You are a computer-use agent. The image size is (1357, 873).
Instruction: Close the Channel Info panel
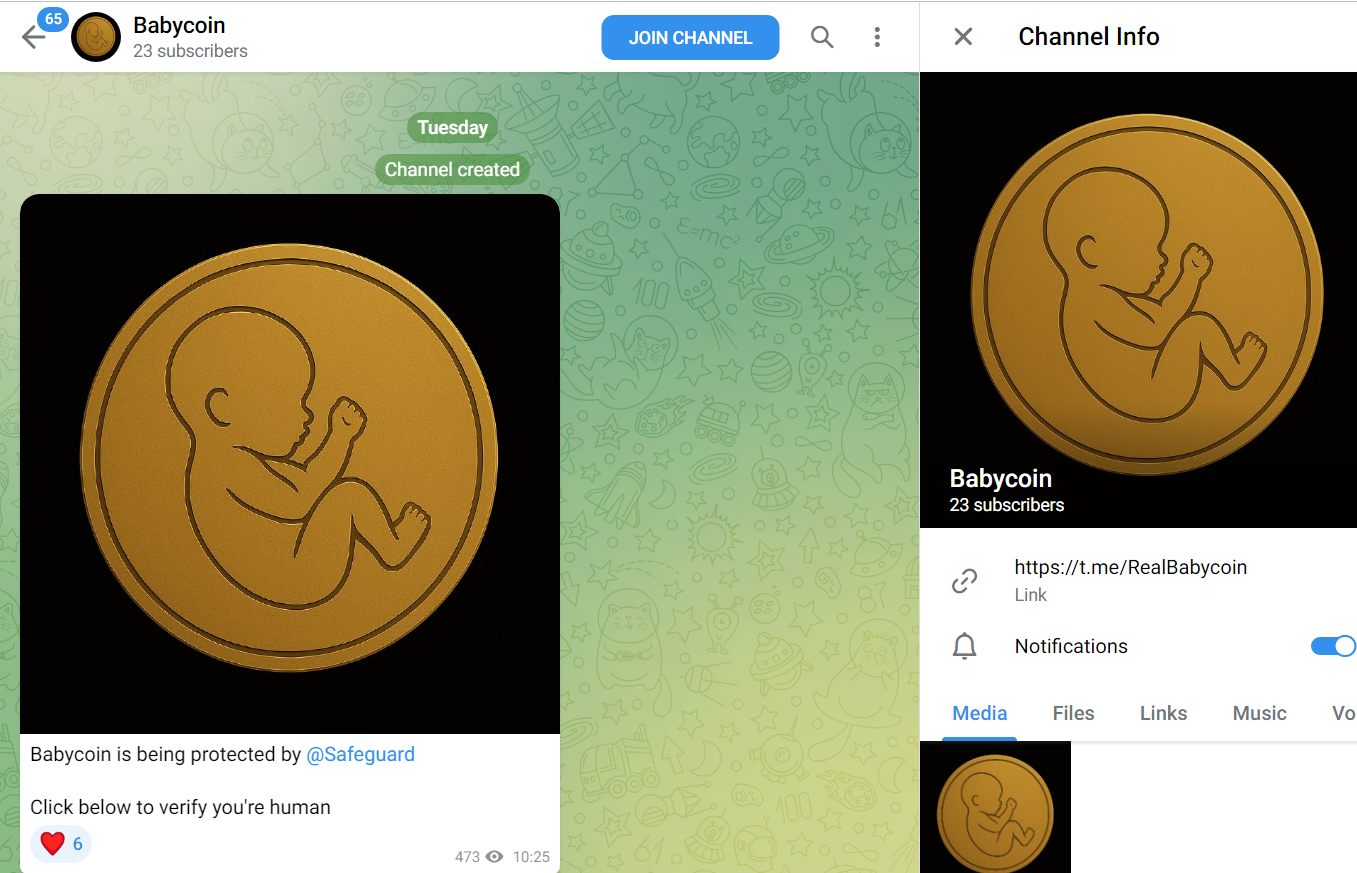pos(963,37)
